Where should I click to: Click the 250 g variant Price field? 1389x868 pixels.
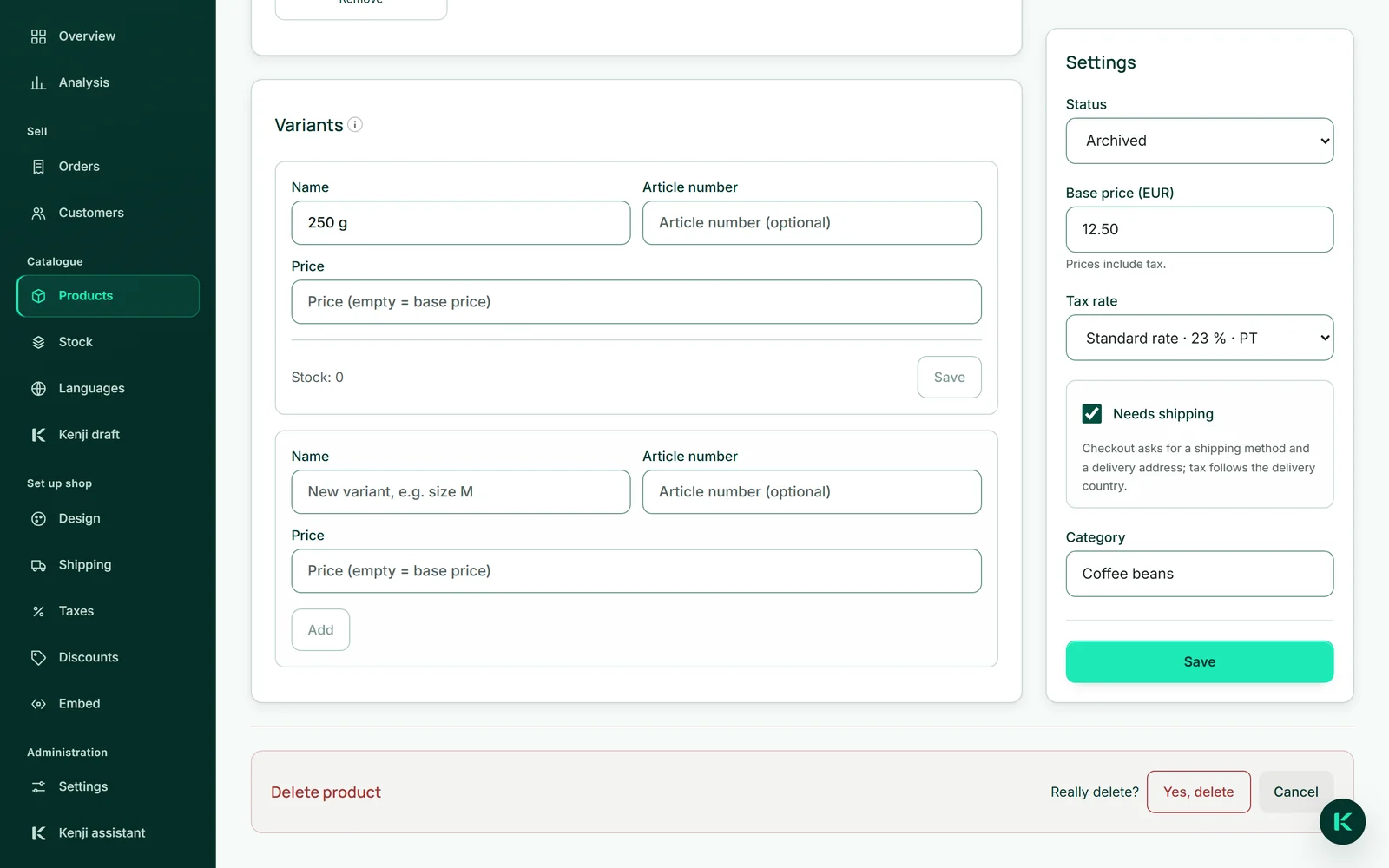pyautogui.click(x=636, y=302)
